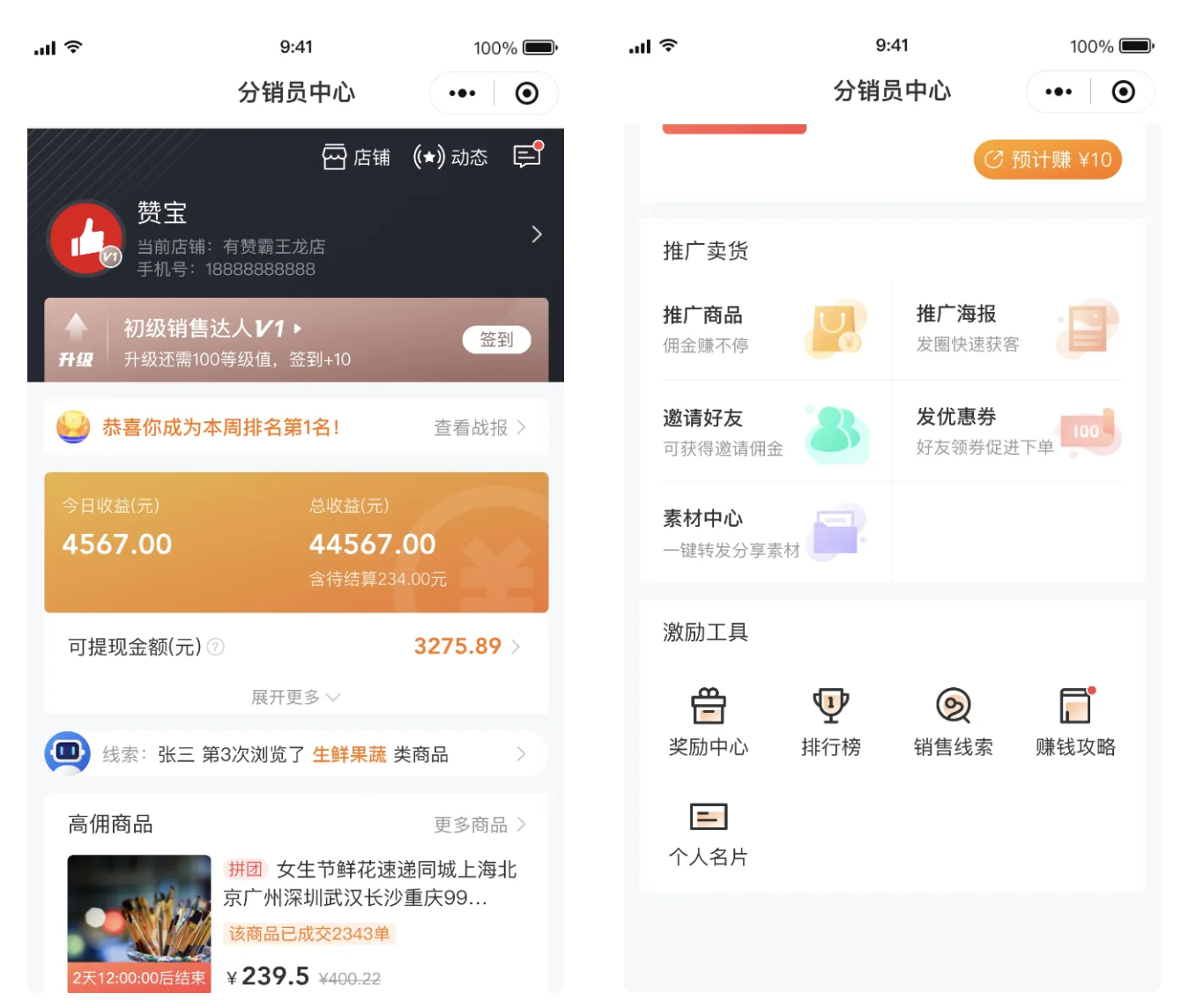Open messages icon with red dot
Screen dimensions: 1181x1008
point(527,156)
